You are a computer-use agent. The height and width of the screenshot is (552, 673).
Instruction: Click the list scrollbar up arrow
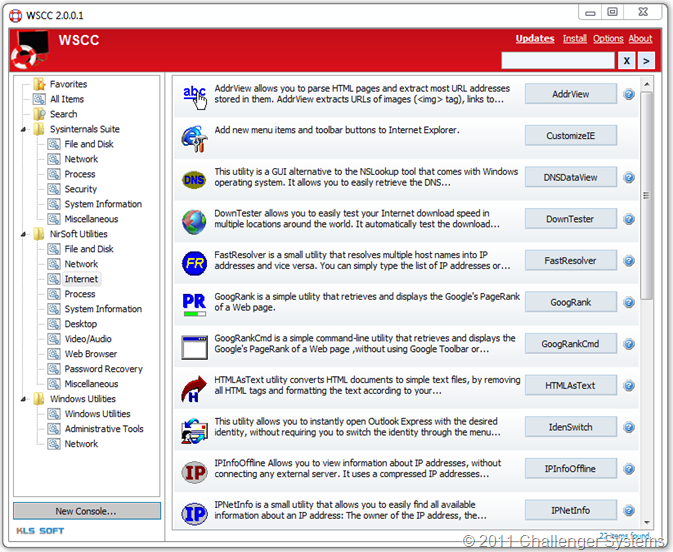646,84
